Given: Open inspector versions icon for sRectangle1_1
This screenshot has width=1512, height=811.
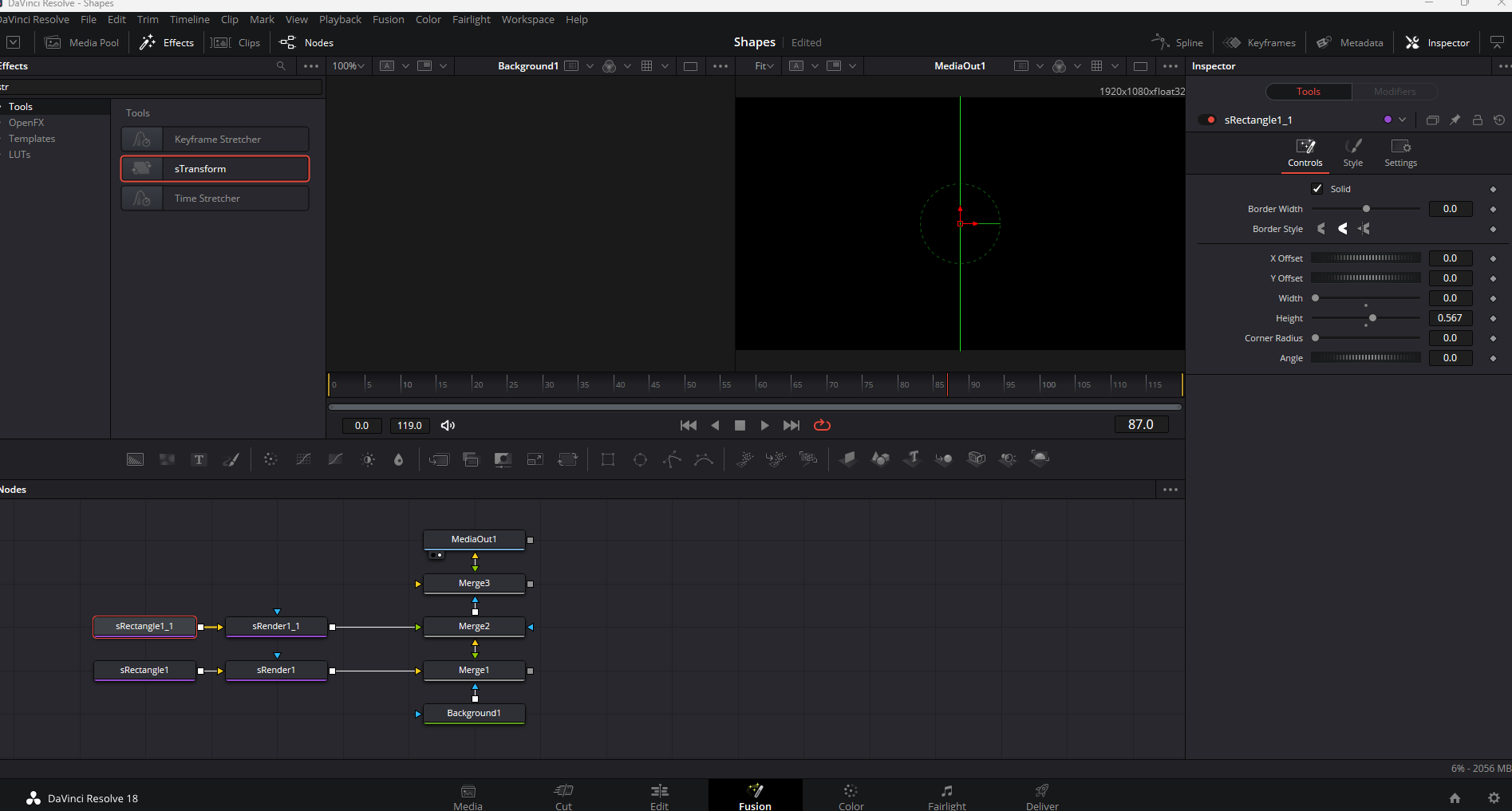Looking at the screenshot, I should (1432, 120).
